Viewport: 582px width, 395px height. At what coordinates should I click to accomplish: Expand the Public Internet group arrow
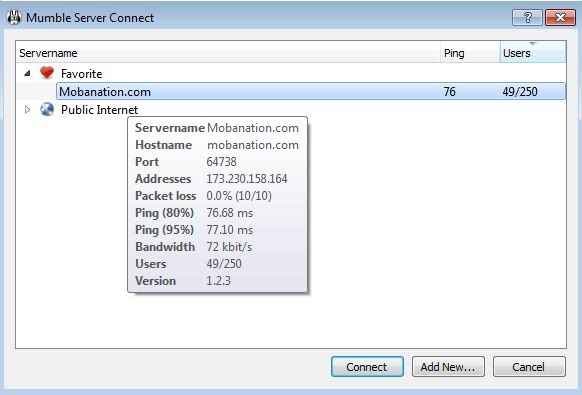click(27, 110)
